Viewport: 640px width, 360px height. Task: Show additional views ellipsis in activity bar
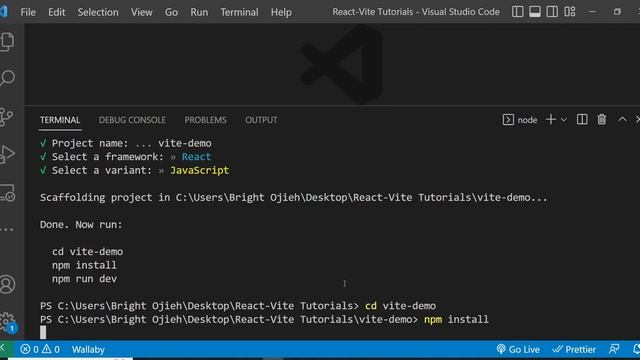coord(7,229)
